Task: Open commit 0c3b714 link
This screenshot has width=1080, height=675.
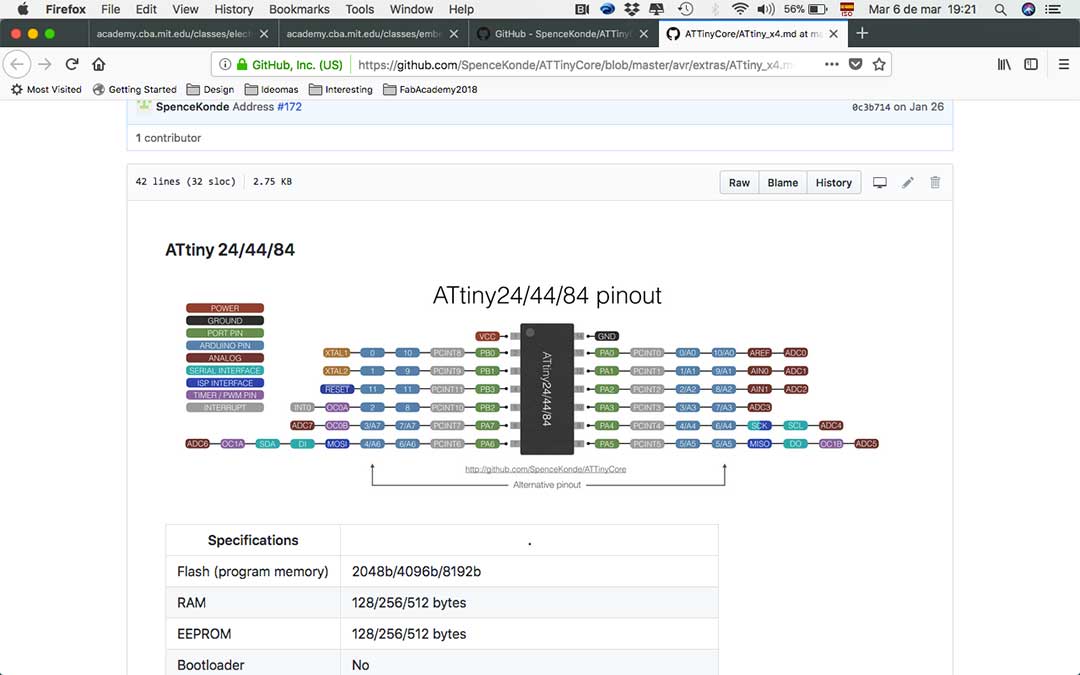Action: coord(871,107)
